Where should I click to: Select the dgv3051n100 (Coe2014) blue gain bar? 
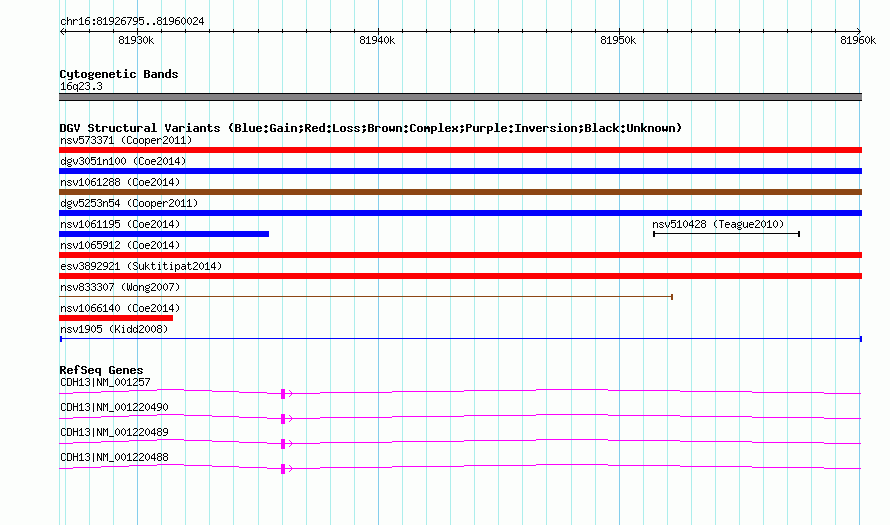coord(460,171)
